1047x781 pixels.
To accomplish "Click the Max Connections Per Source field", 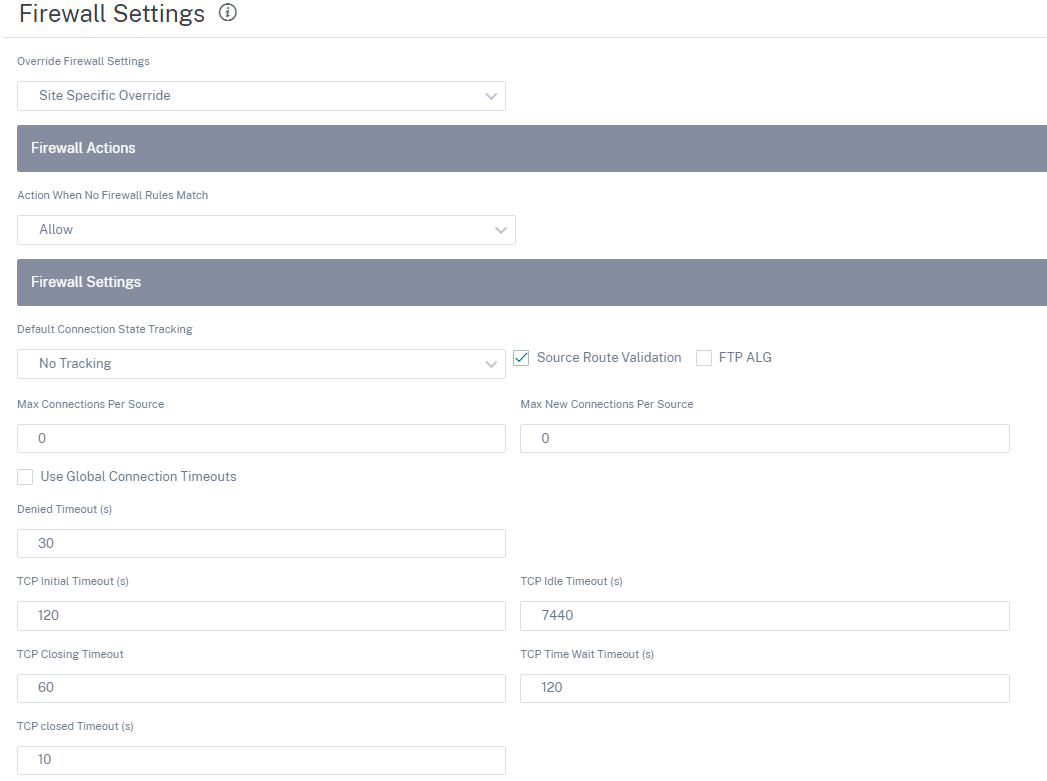I will click(x=261, y=439).
